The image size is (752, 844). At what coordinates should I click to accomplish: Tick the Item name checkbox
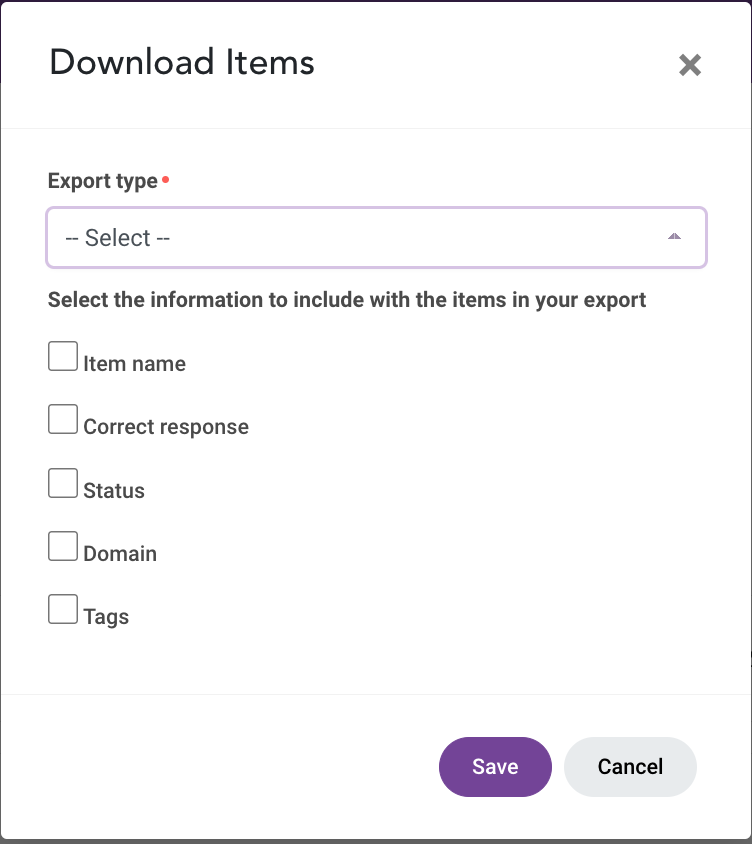coord(63,356)
